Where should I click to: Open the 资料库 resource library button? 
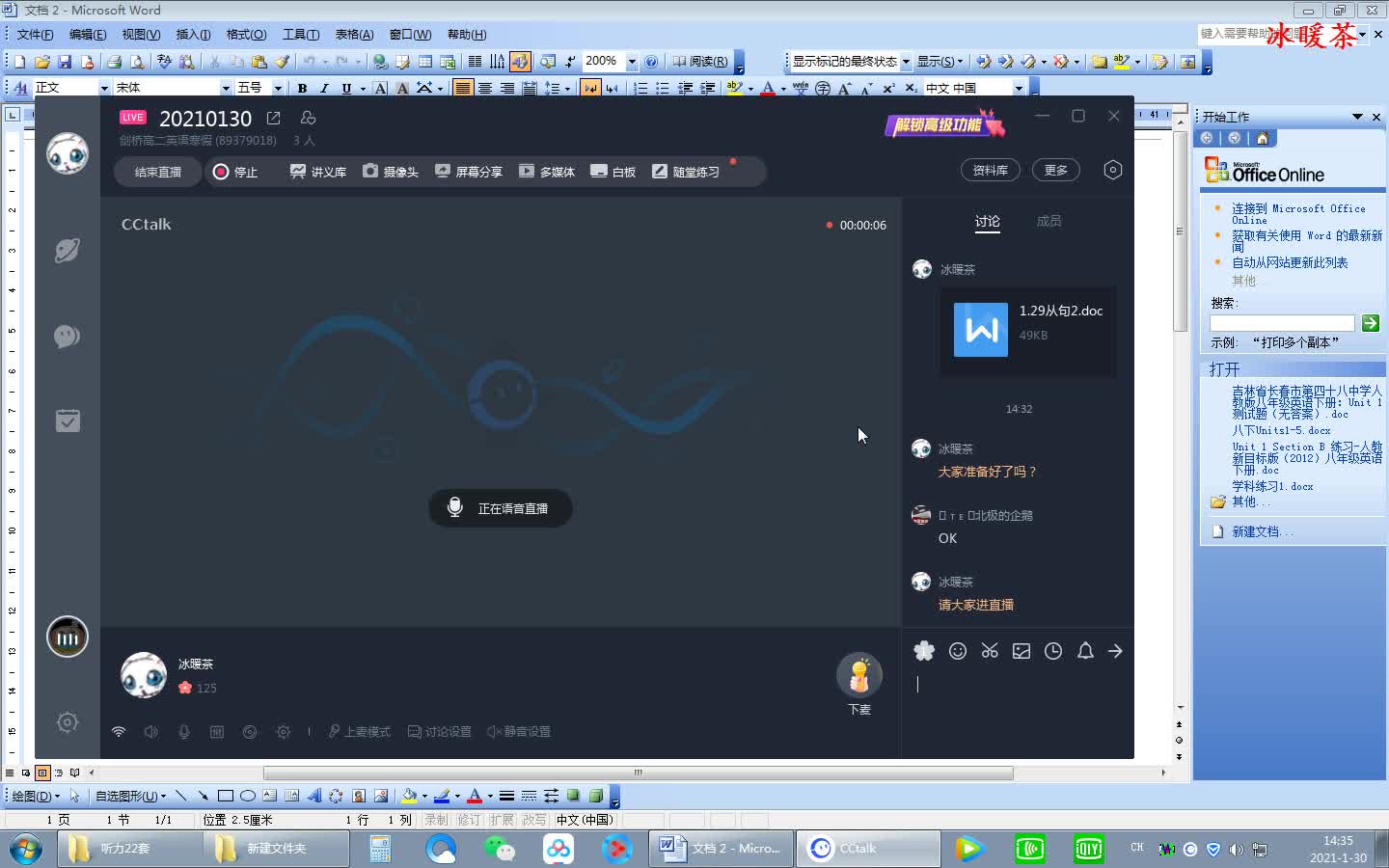[991, 170]
